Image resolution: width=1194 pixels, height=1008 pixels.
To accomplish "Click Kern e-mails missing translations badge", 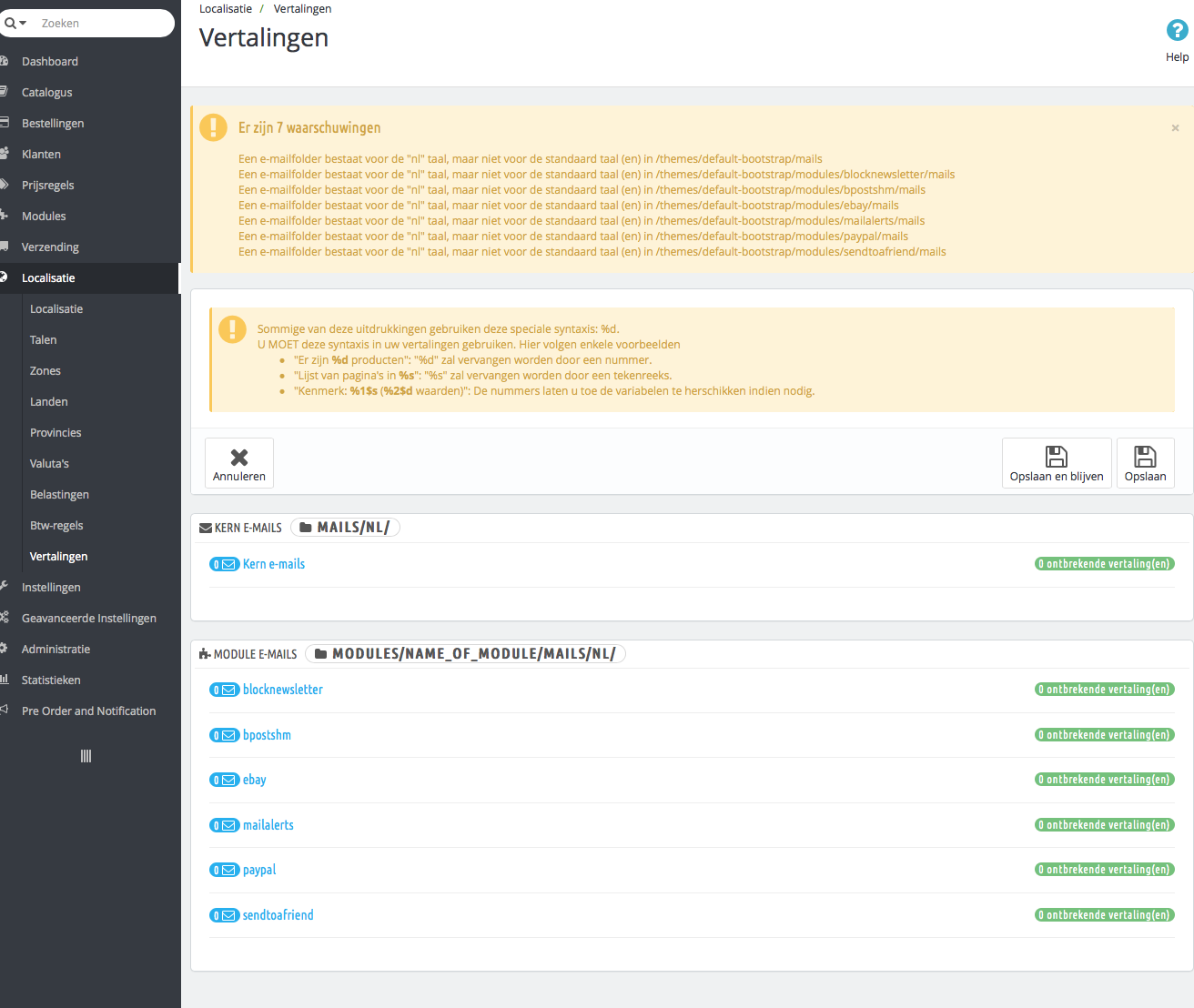I will 1105,564.
